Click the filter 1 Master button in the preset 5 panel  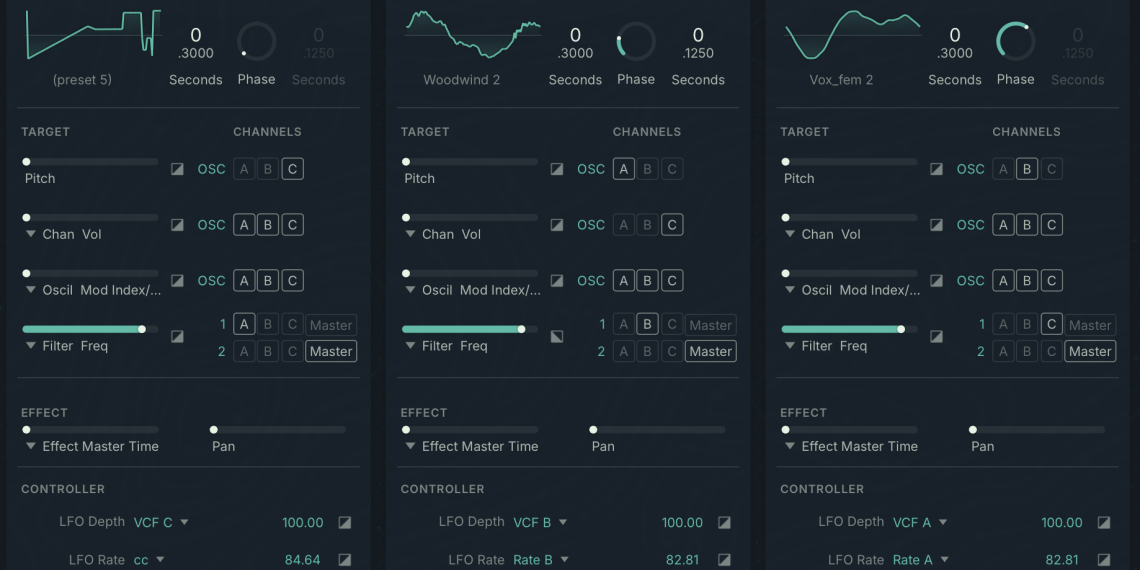coord(331,325)
